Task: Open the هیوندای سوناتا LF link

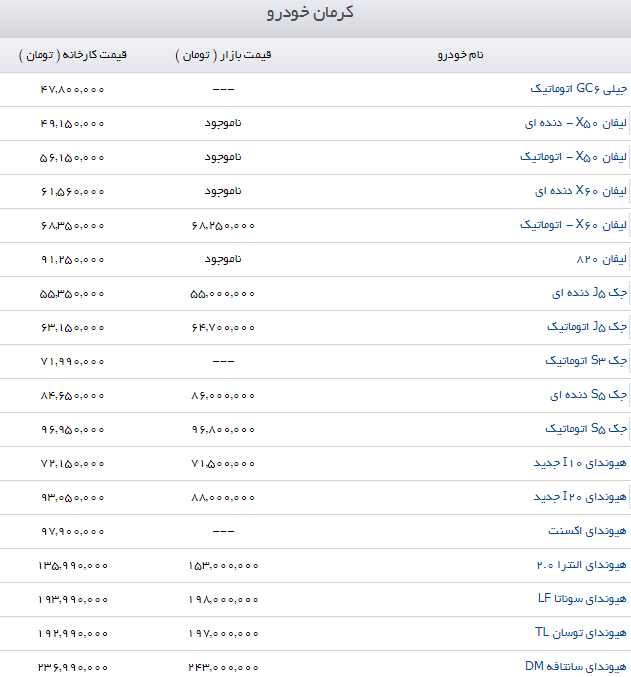Action: click(x=582, y=599)
